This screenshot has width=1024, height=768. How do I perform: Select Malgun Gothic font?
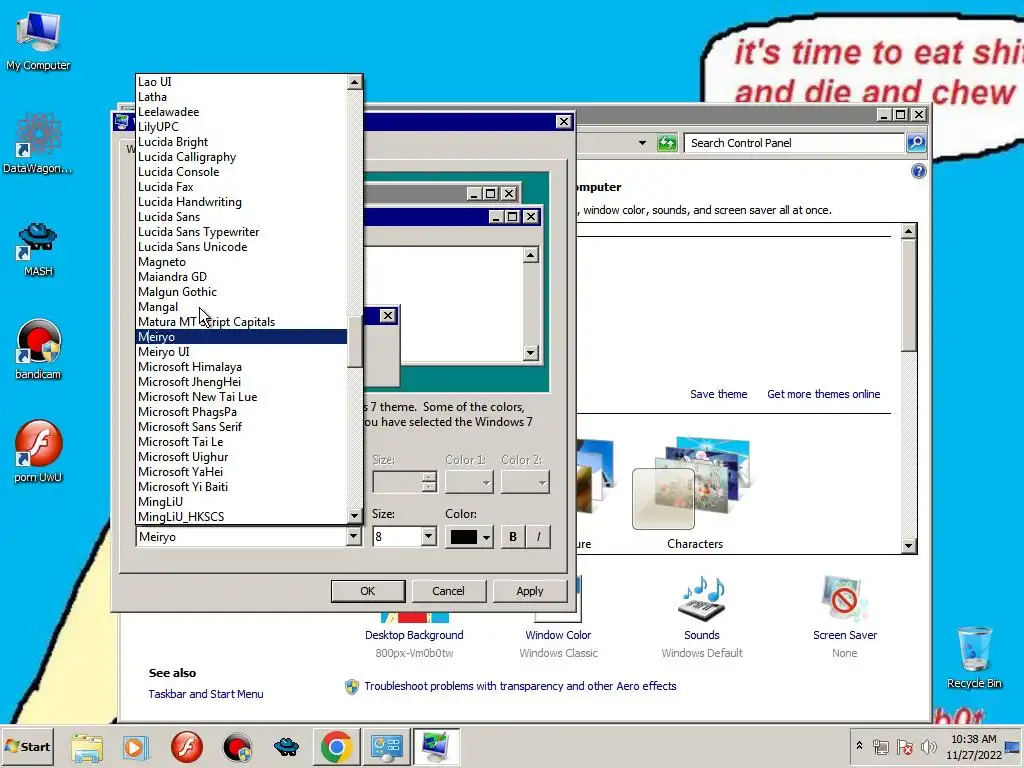[241, 292]
